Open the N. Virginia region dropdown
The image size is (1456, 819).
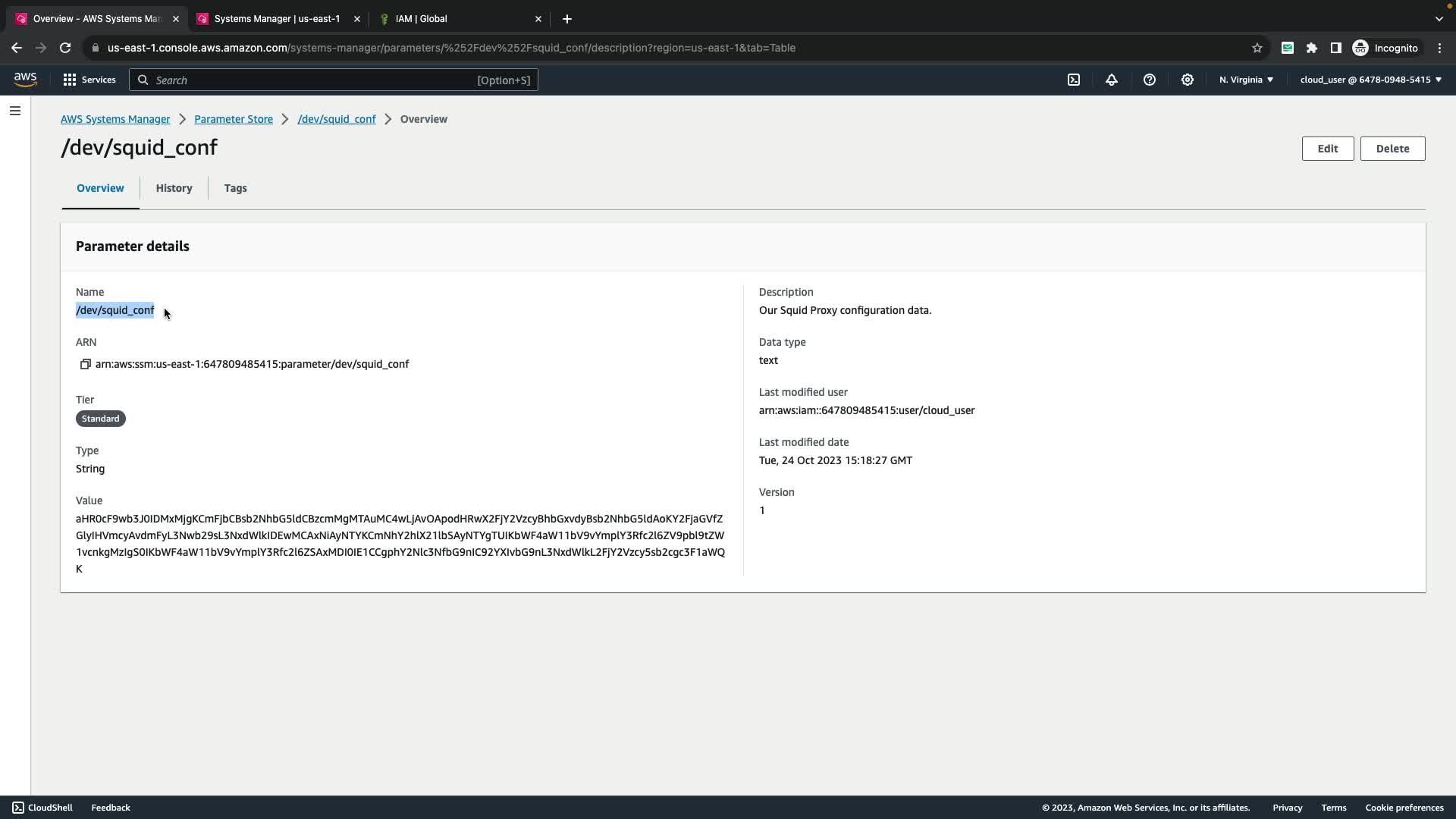1246,80
